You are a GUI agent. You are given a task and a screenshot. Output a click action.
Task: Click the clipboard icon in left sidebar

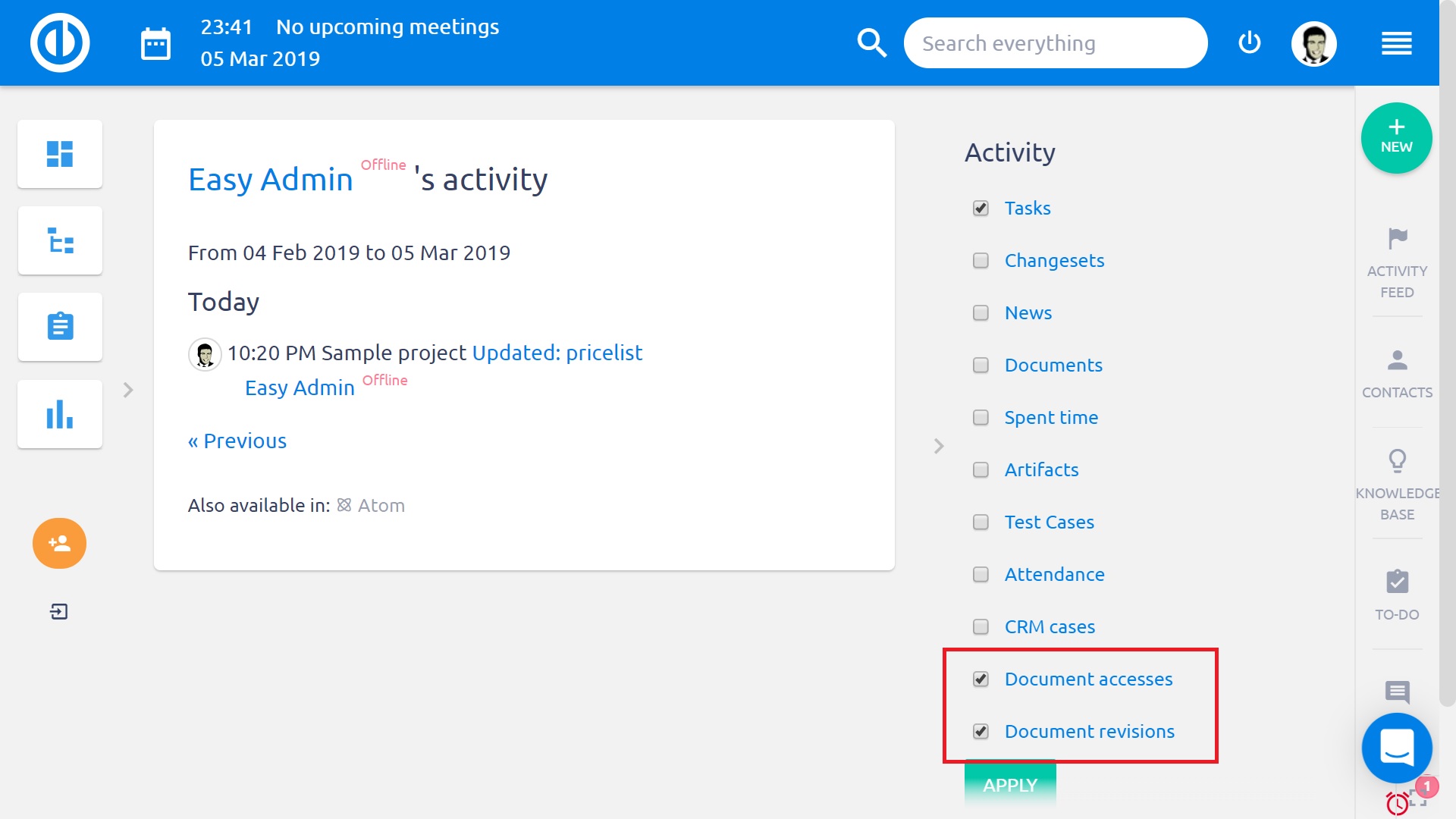pos(59,327)
